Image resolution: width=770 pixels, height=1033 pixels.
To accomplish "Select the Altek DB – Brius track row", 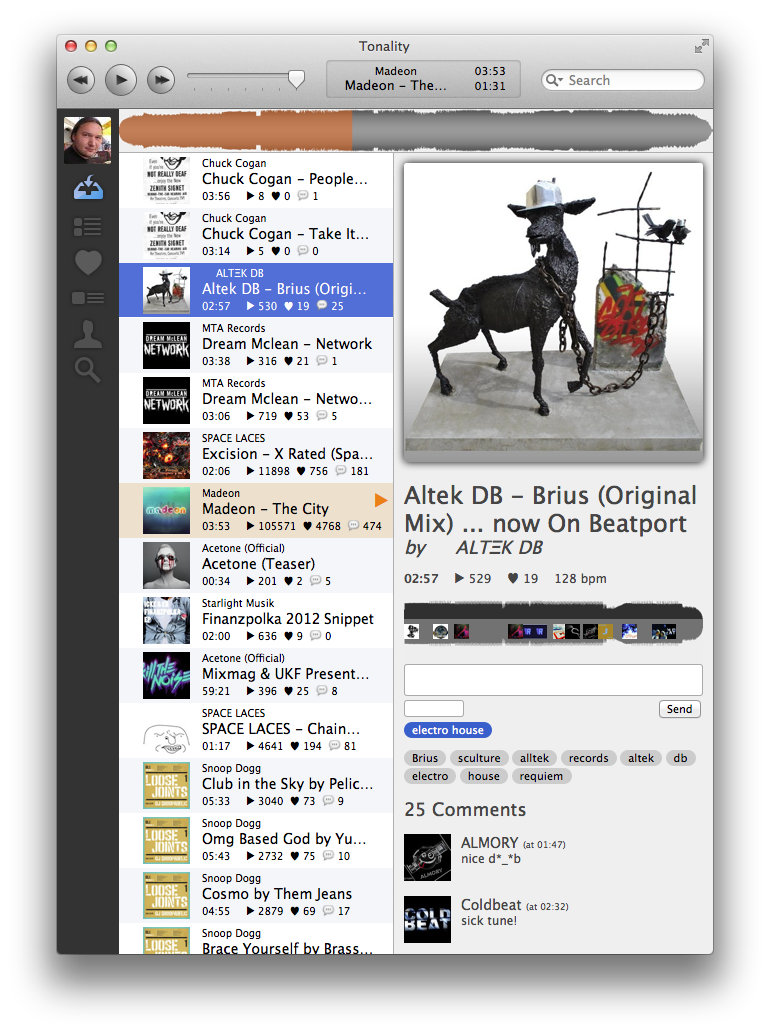I will pyautogui.click(x=256, y=290).
